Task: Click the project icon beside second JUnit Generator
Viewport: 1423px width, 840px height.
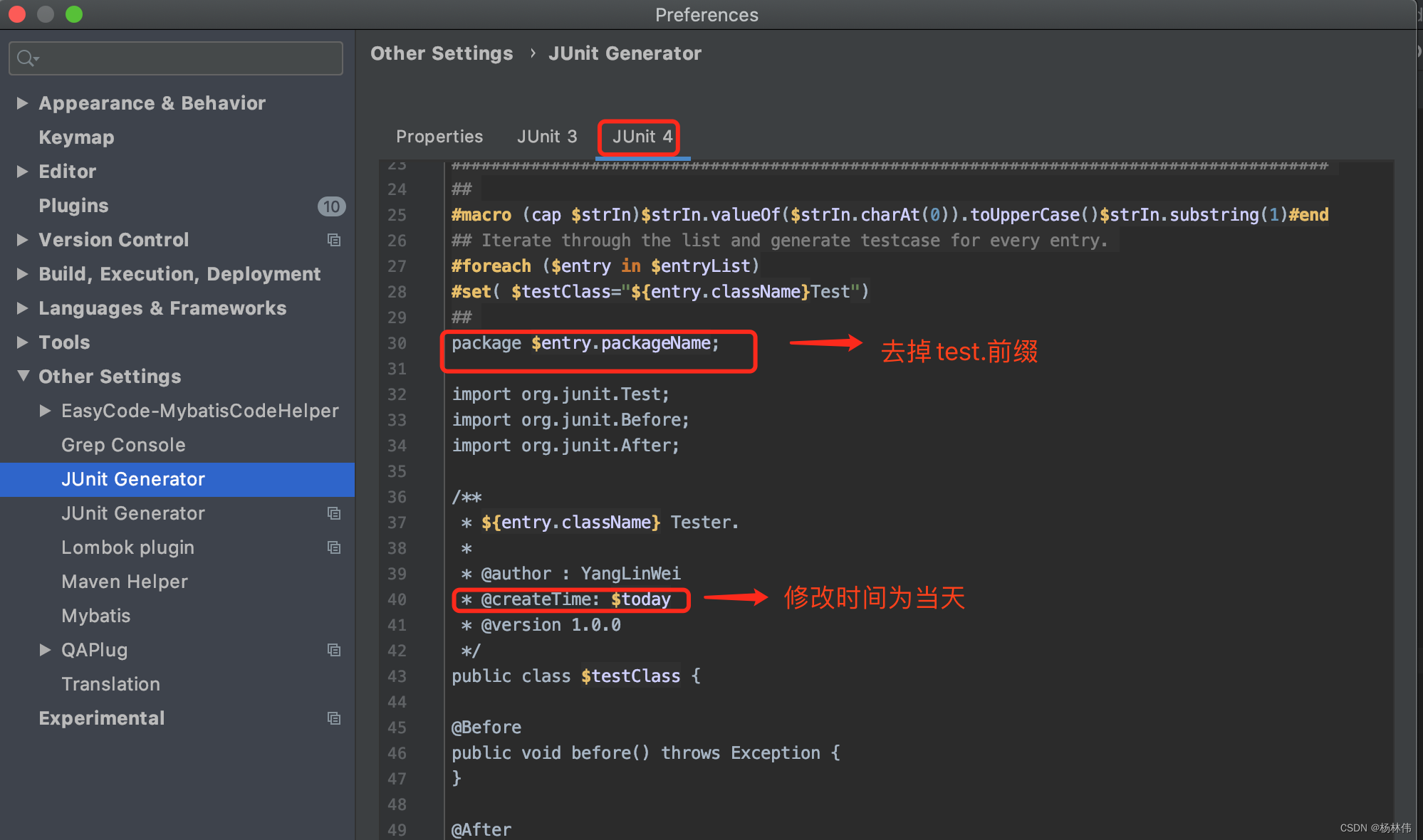Action: [x=333, y=513]
